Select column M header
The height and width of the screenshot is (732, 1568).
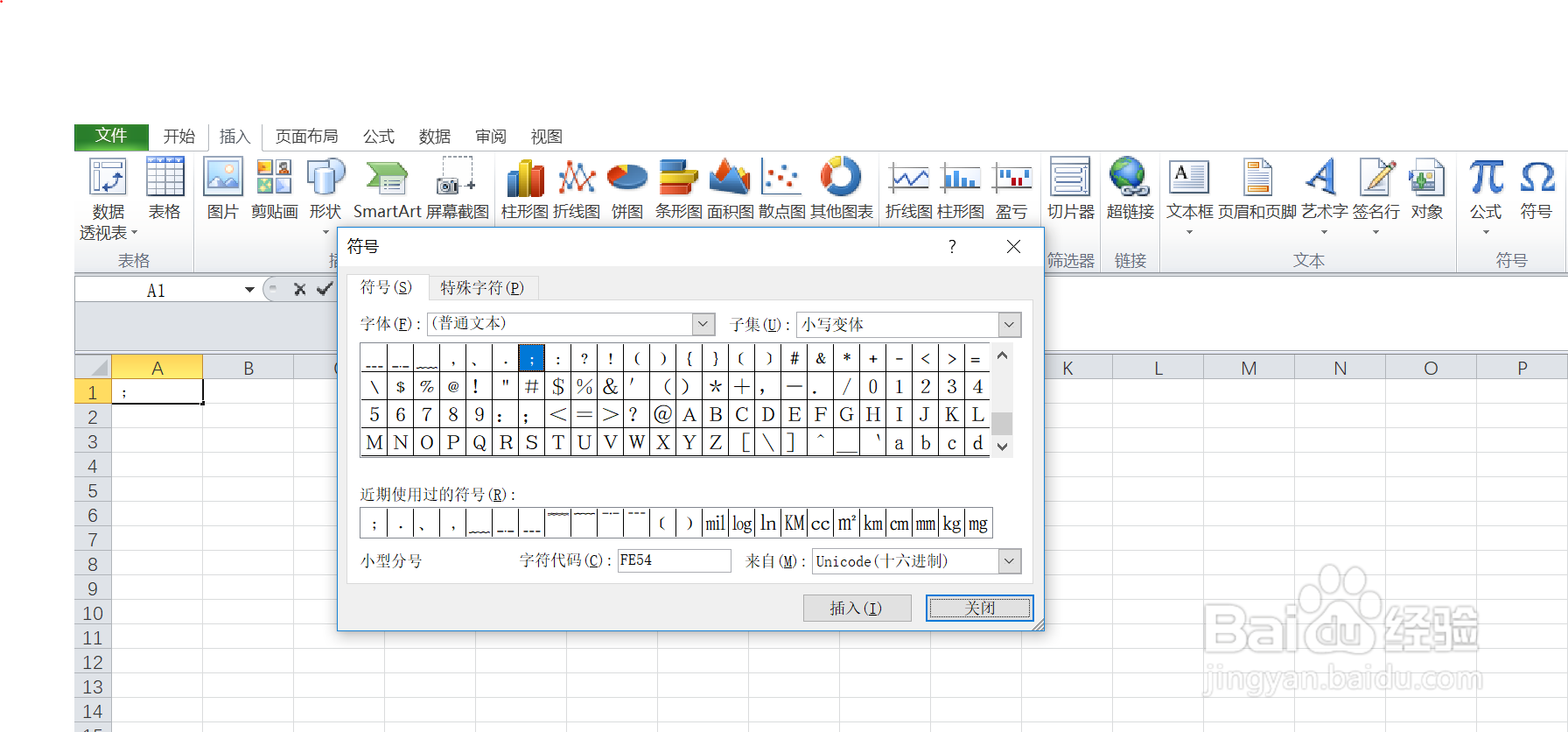point(1249,368)
